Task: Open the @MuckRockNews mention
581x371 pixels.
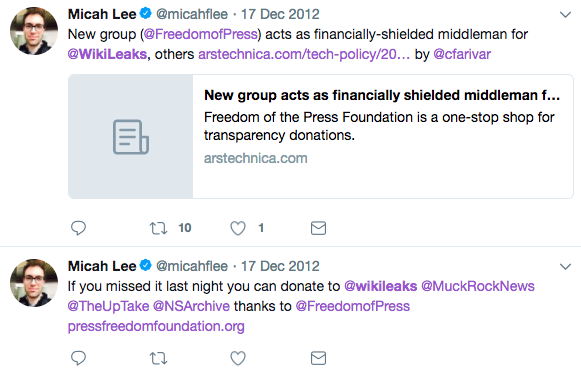Action: pyautogui.click(x=478, y=286)
